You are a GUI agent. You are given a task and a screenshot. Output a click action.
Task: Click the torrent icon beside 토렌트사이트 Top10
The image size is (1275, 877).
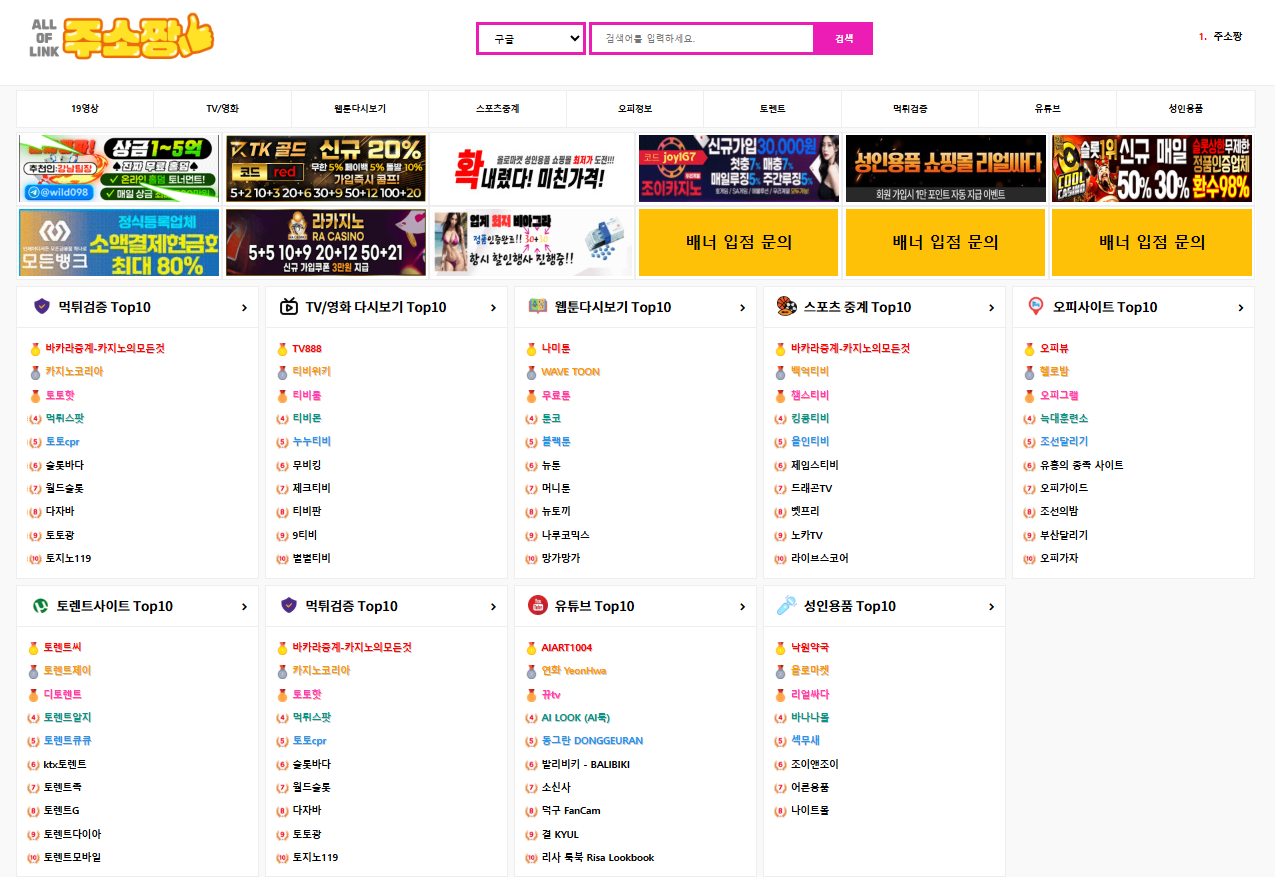click(x=41, y=606)
